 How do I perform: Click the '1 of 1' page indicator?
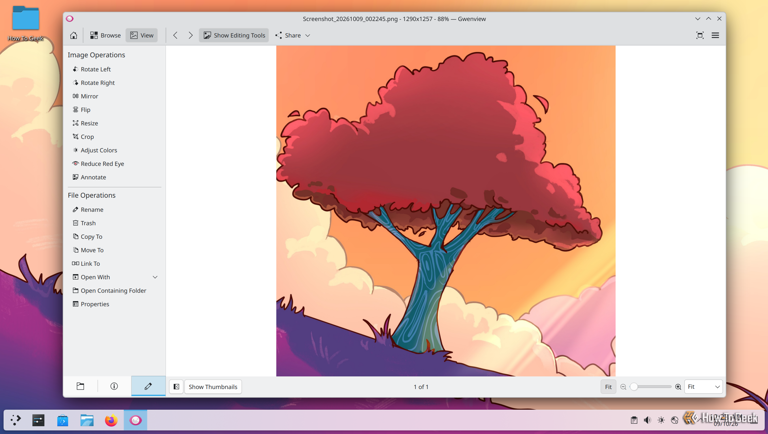[421, 387]
